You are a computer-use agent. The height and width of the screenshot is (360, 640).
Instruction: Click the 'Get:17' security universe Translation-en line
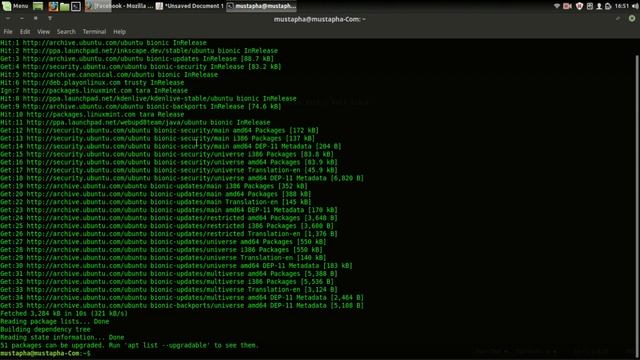[x=169, y=170]
